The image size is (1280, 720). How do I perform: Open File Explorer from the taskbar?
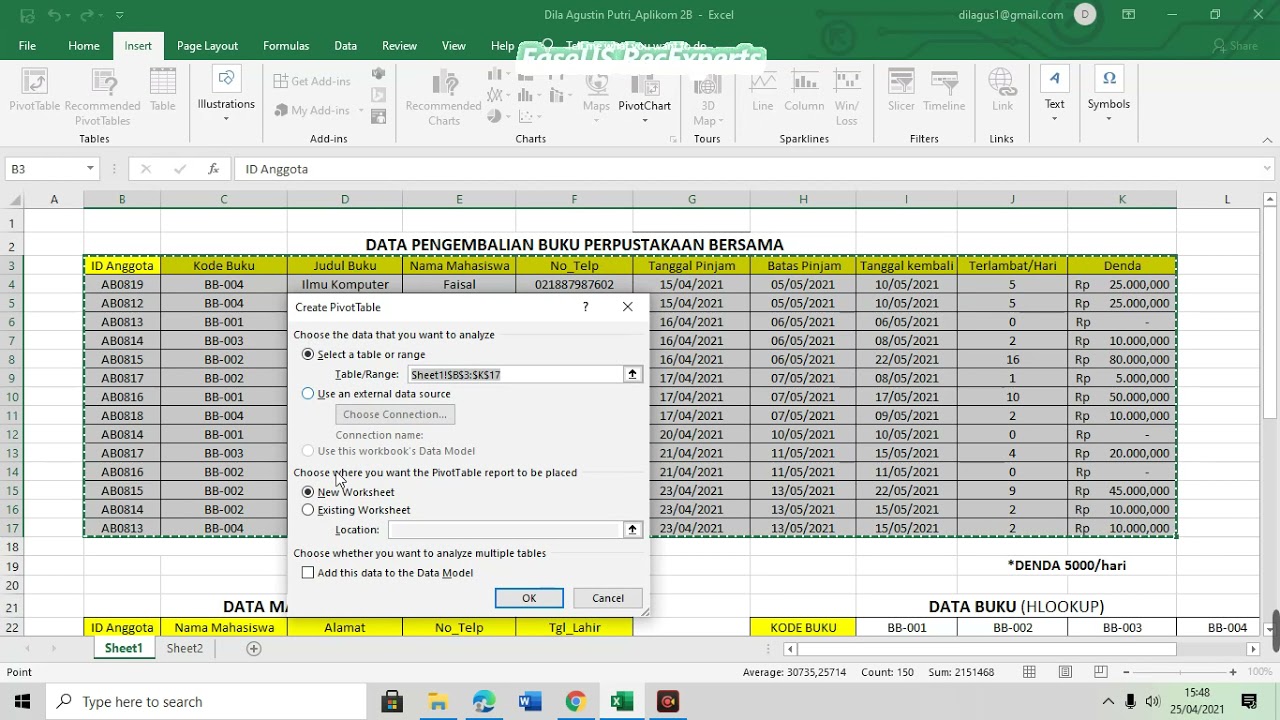[x=438, y=702]
